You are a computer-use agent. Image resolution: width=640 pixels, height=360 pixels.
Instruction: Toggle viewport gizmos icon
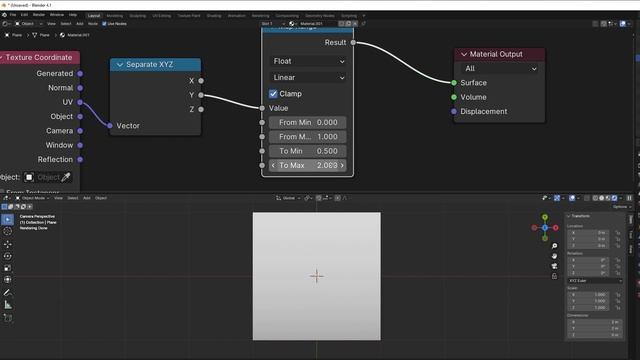click(557, 198)
